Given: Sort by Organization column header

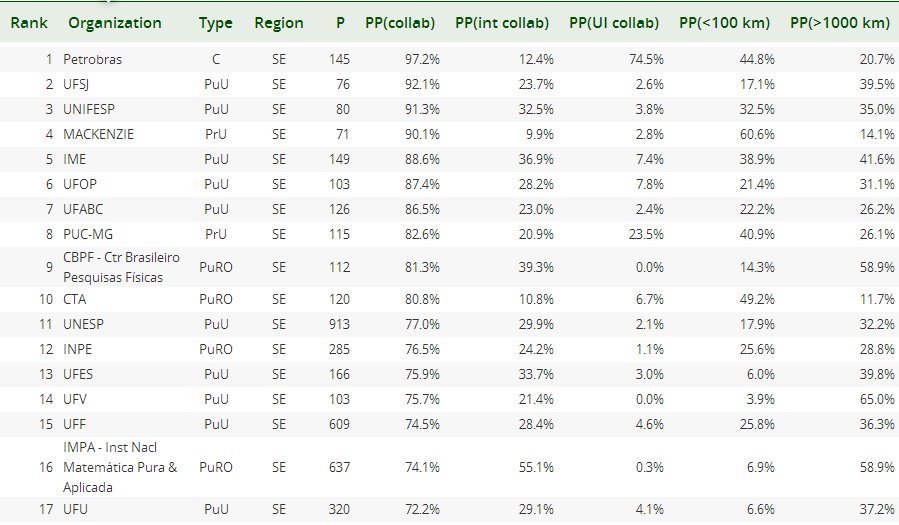Looking at the screenshot, I should pyautogui.click(x=115, y=23).
